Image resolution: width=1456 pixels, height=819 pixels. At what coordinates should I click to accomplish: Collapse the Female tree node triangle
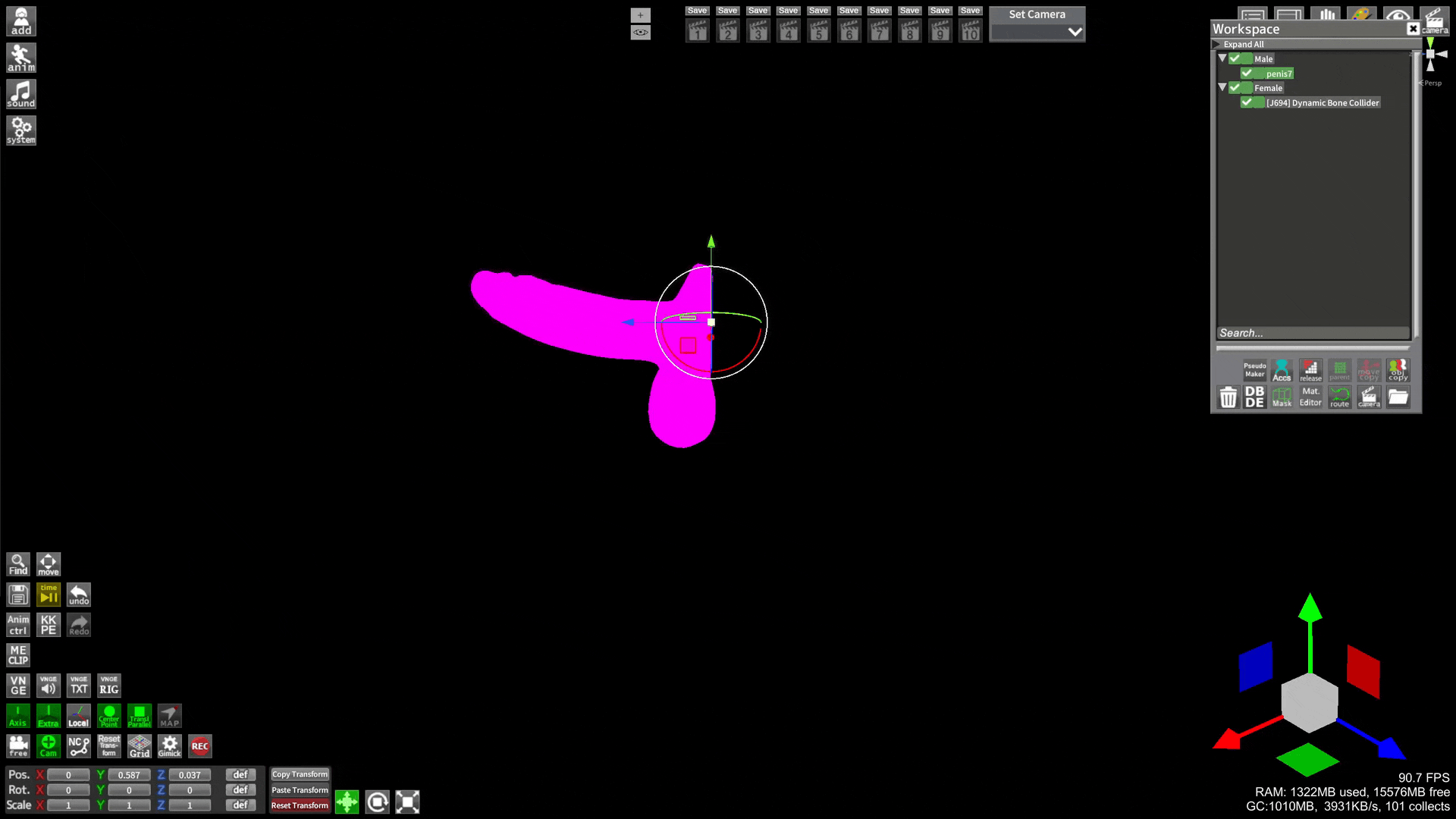pos(1222,88)
